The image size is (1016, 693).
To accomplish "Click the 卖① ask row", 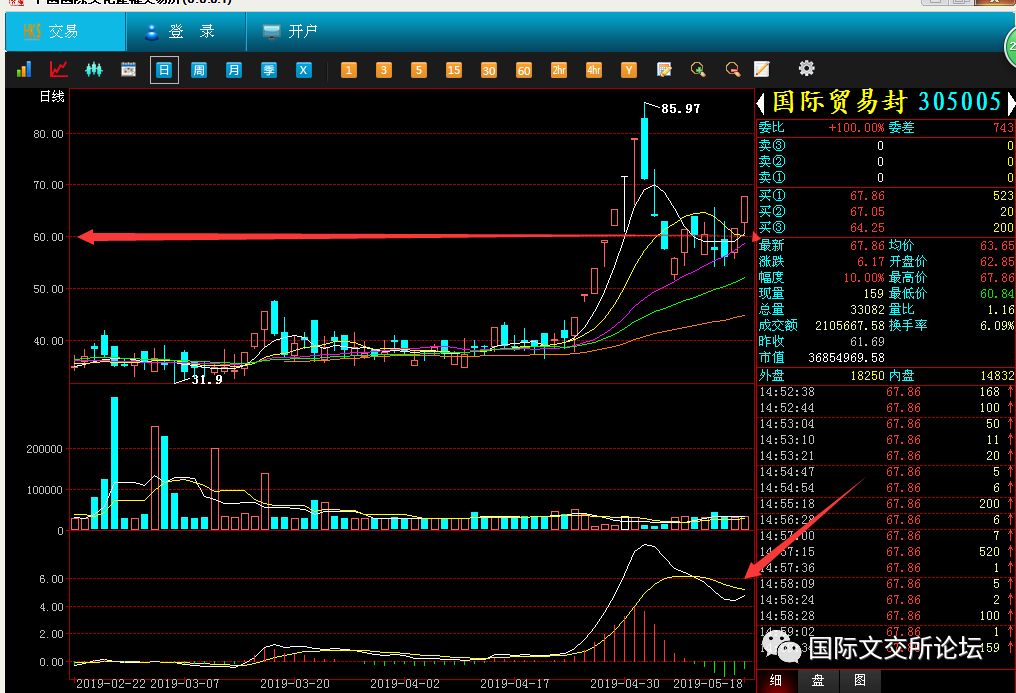I will [885, 177].
